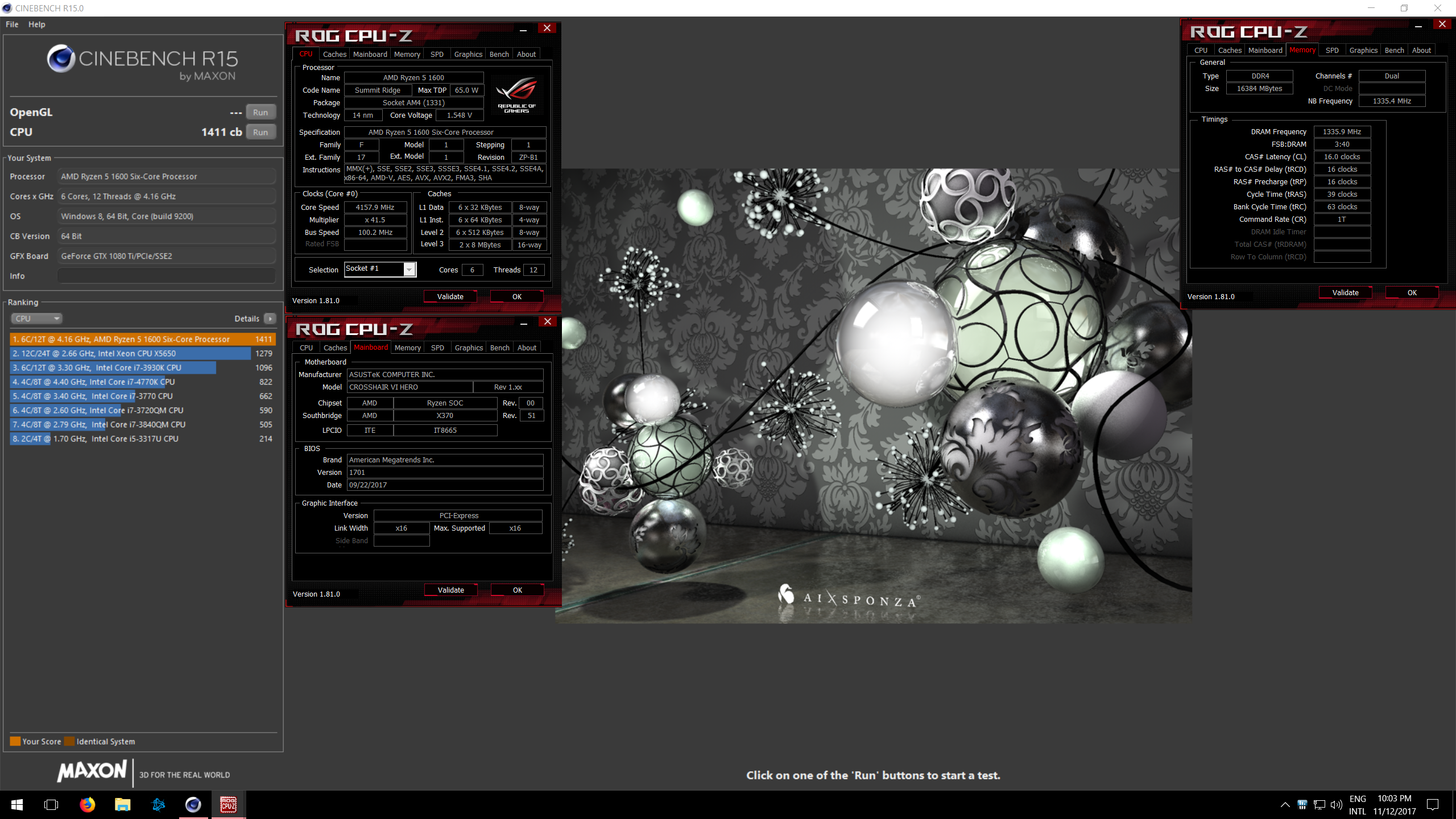The height and width of the screenshot is (819, 1456).
Task: Click OK in the CPU tab window
Action: [516, 296]
